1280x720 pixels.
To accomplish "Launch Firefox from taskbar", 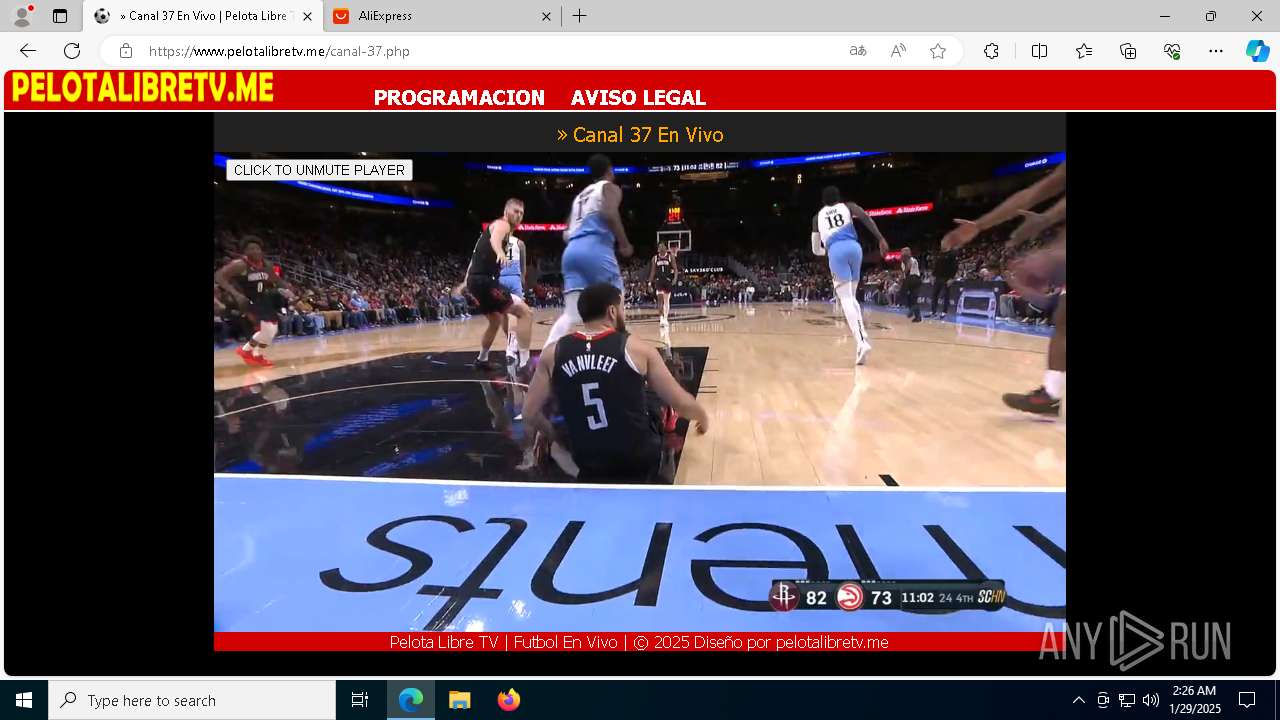I will coord(508,700).
